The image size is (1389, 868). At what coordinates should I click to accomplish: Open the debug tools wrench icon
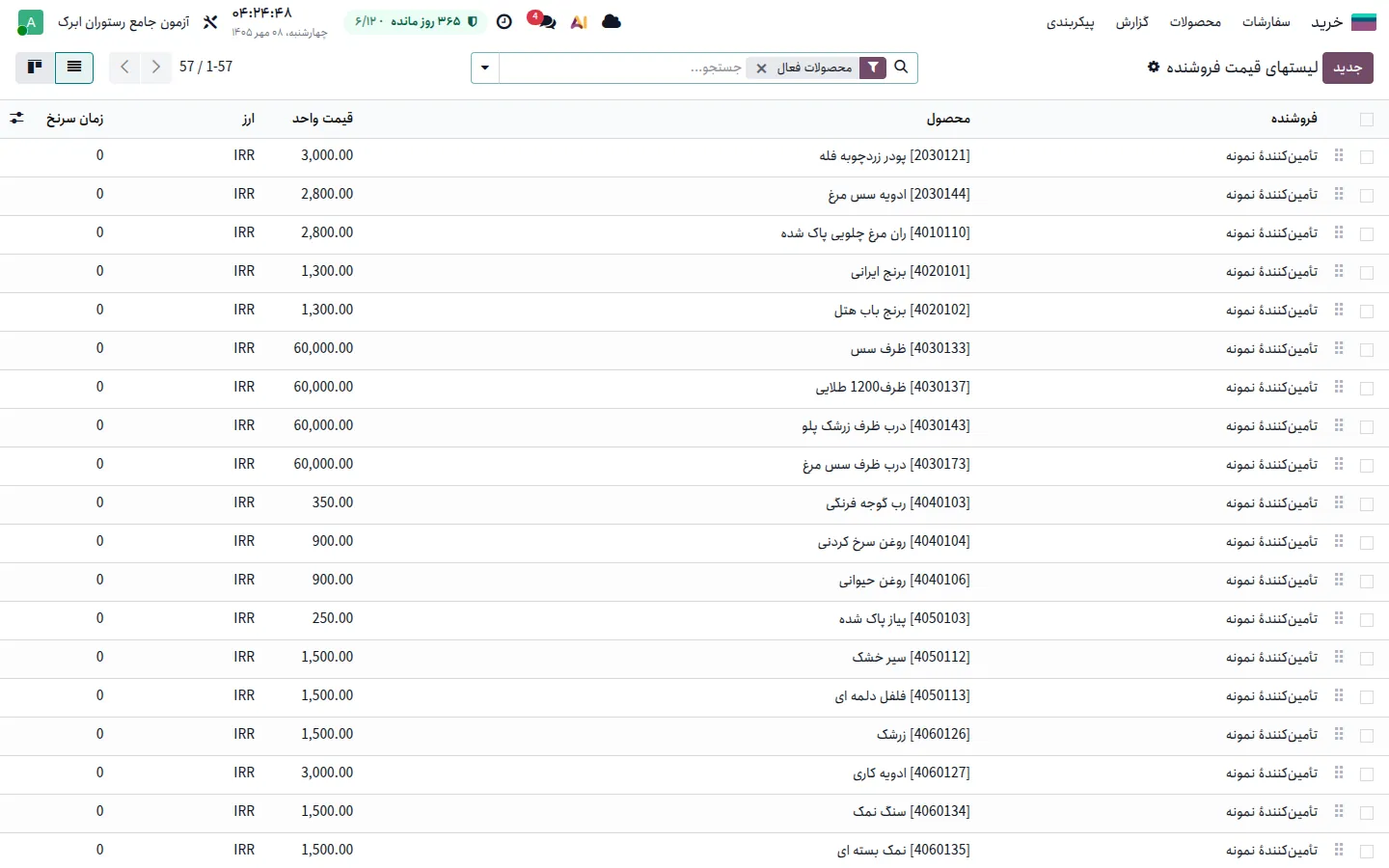click(210, 21)
